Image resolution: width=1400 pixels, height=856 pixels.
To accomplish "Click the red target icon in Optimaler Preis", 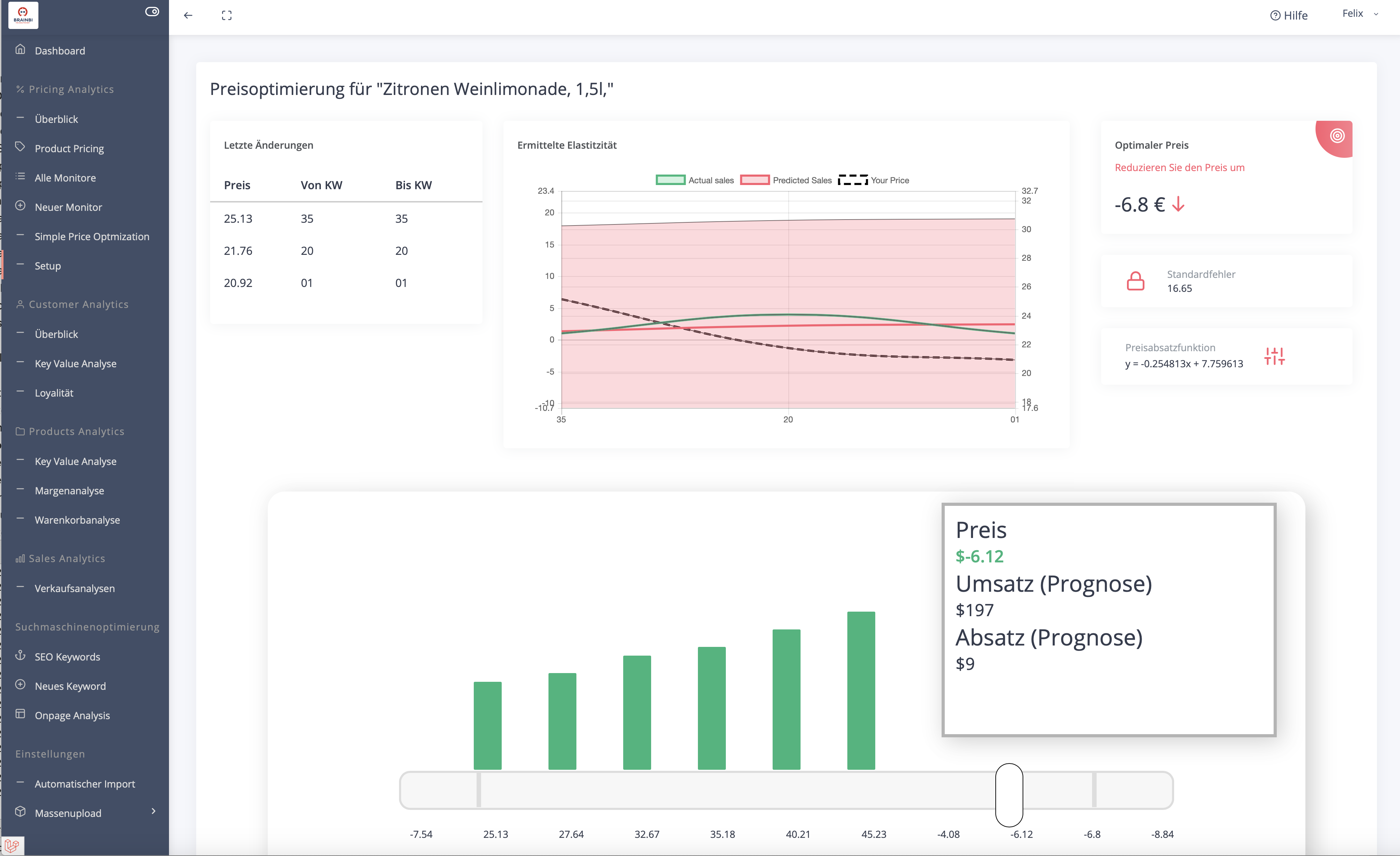I will [x=1337, y=136].
